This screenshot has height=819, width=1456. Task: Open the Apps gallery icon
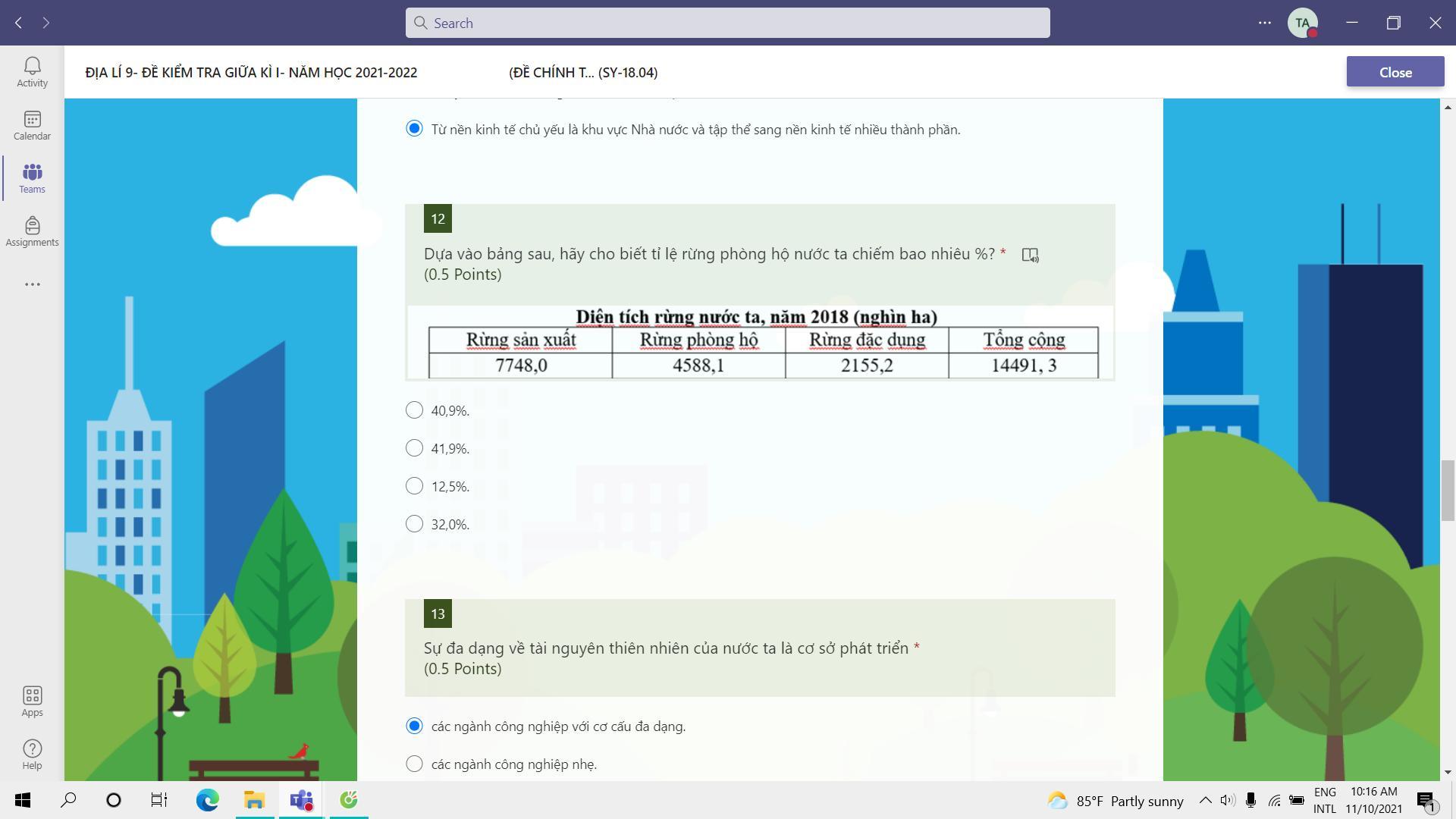point(32,701)
